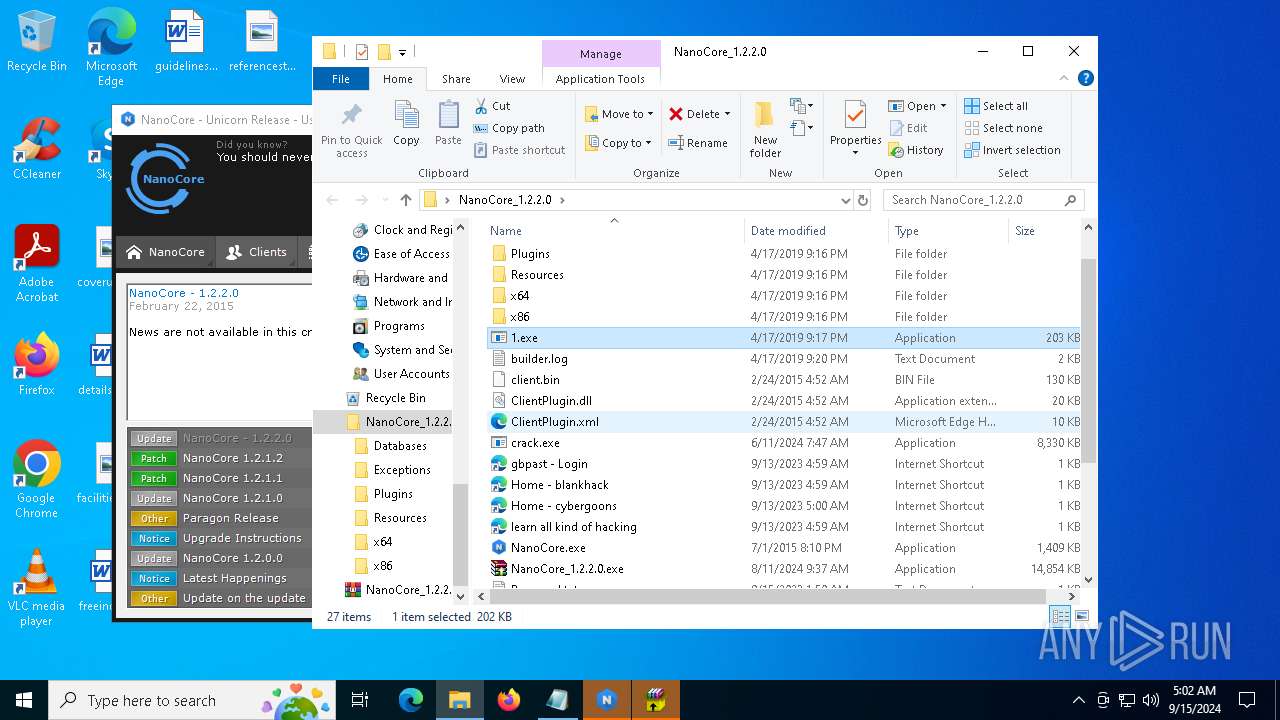Click the Help question mark icon
The image size is (1280, 720).
[x=1085, y=78]
